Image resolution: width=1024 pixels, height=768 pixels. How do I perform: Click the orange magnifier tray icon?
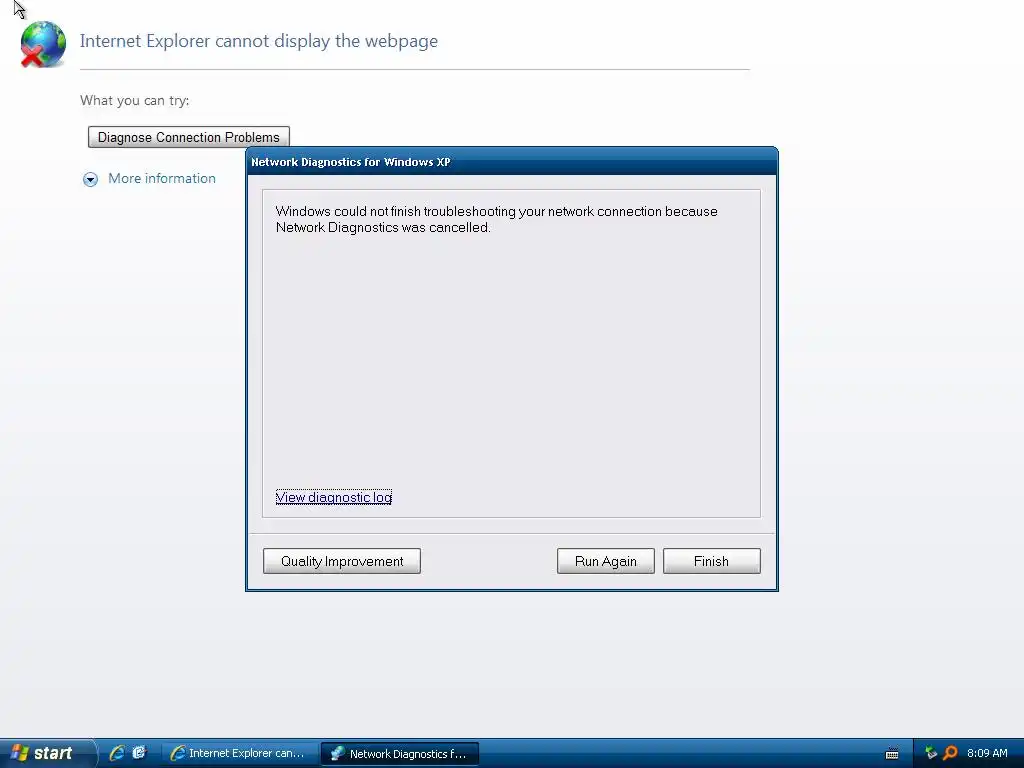click(950, 753)
